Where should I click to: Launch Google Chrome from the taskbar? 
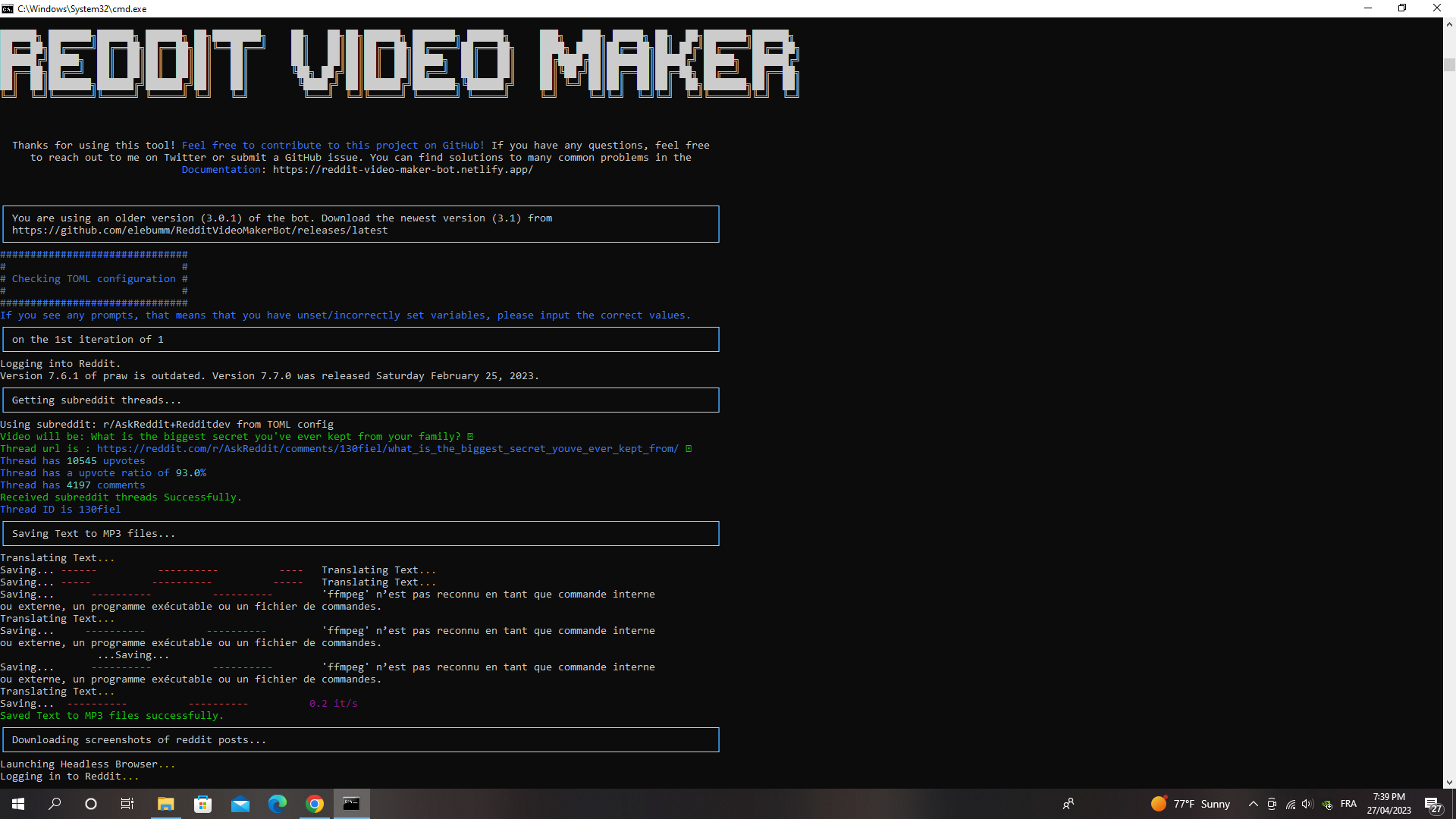pyautogui.click(x=314, y=803)
